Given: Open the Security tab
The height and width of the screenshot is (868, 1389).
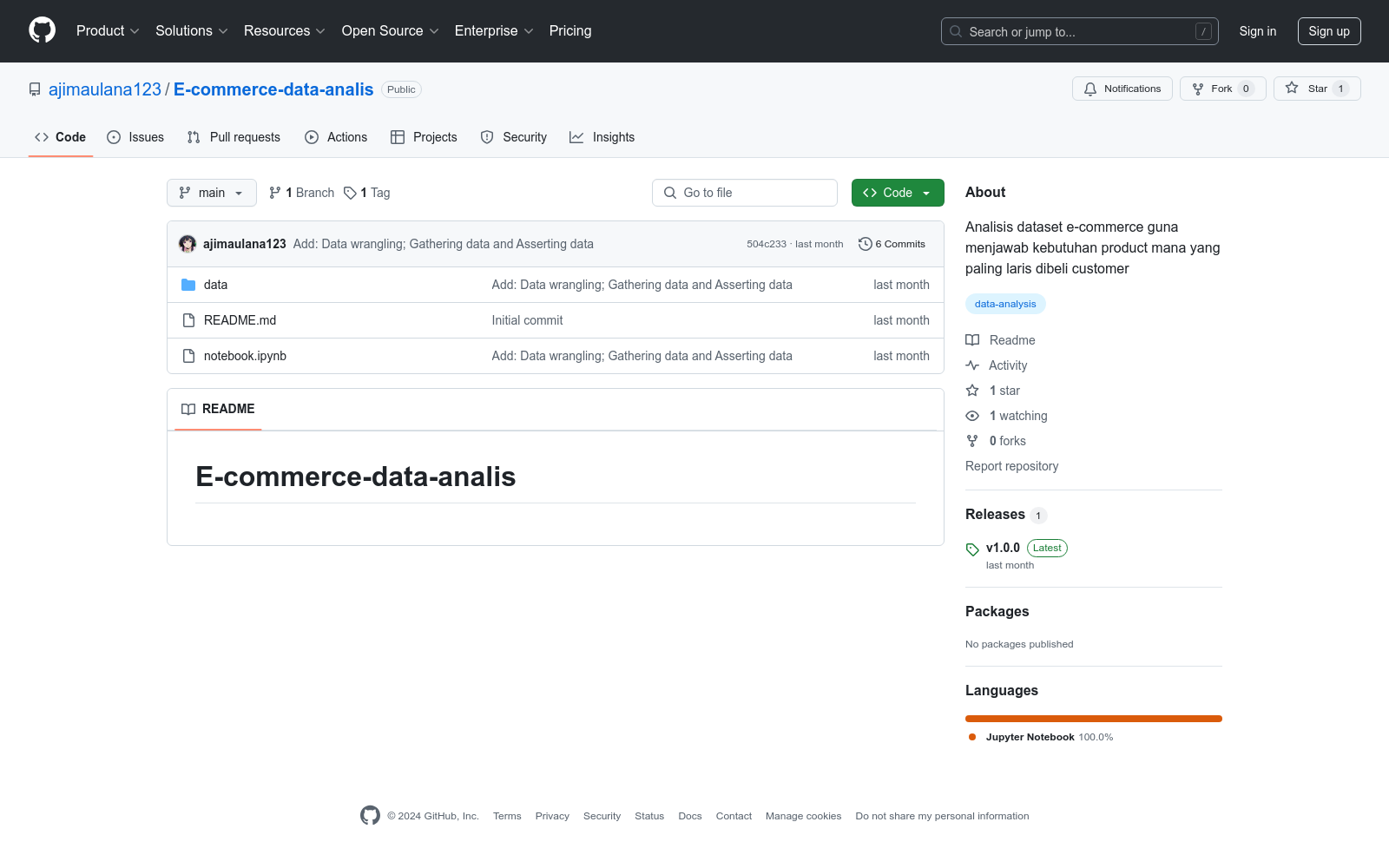Looking at the screenshot, I should pyautogui.click(x=514, y=137).
